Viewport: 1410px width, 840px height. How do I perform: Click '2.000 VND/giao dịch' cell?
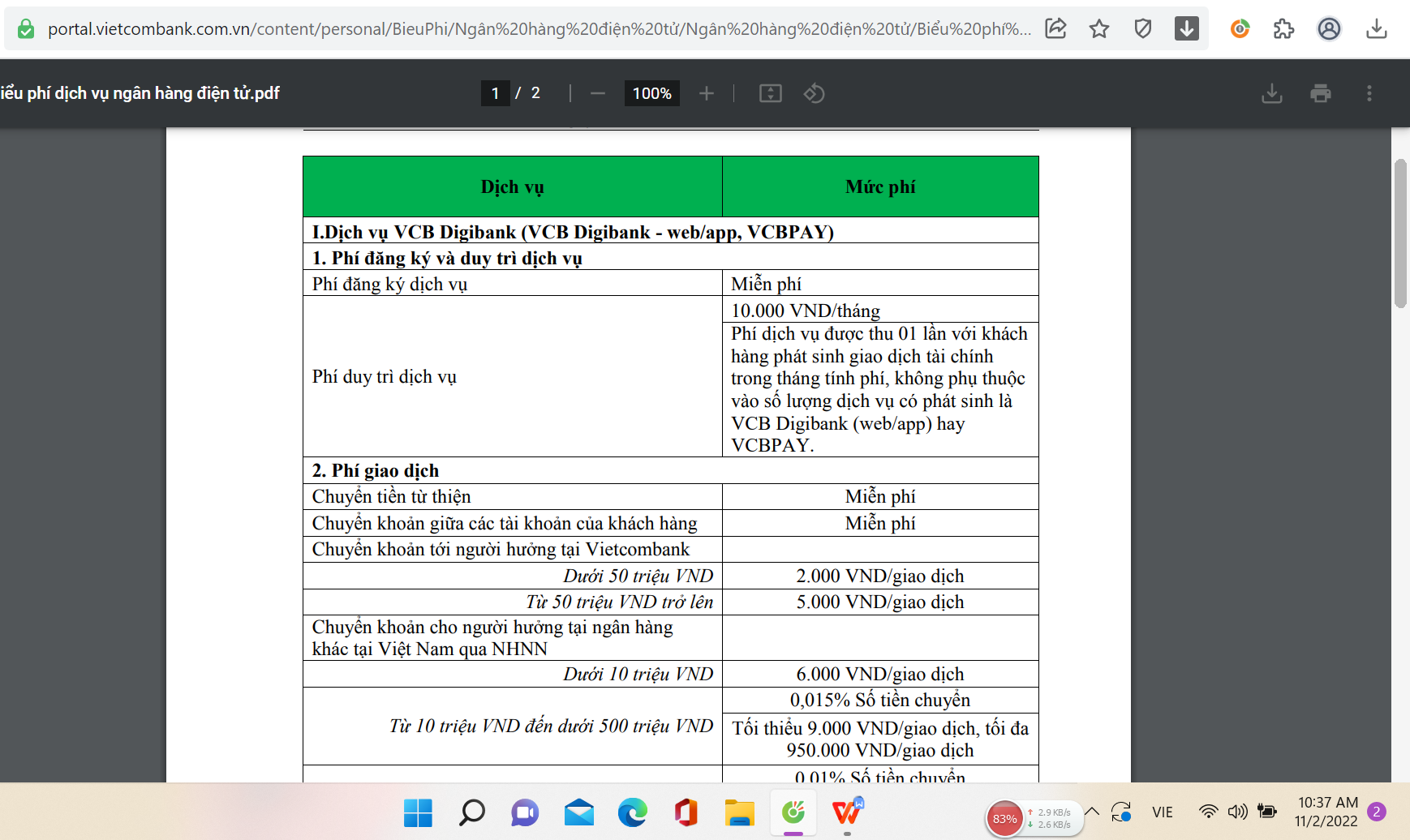click(x=880, y=576)
